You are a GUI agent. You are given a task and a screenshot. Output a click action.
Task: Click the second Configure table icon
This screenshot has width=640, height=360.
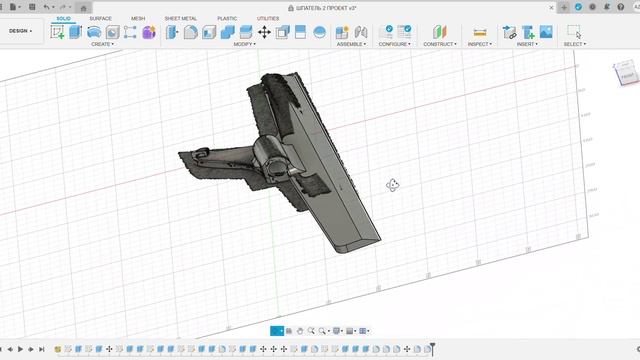click(x=404, y=31)
